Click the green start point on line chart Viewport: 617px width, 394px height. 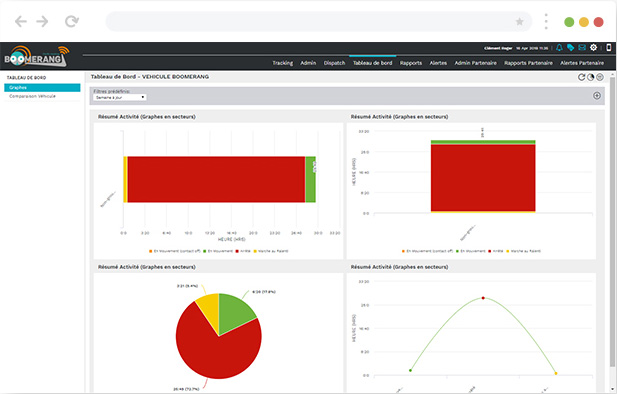[x=410, y=370]
